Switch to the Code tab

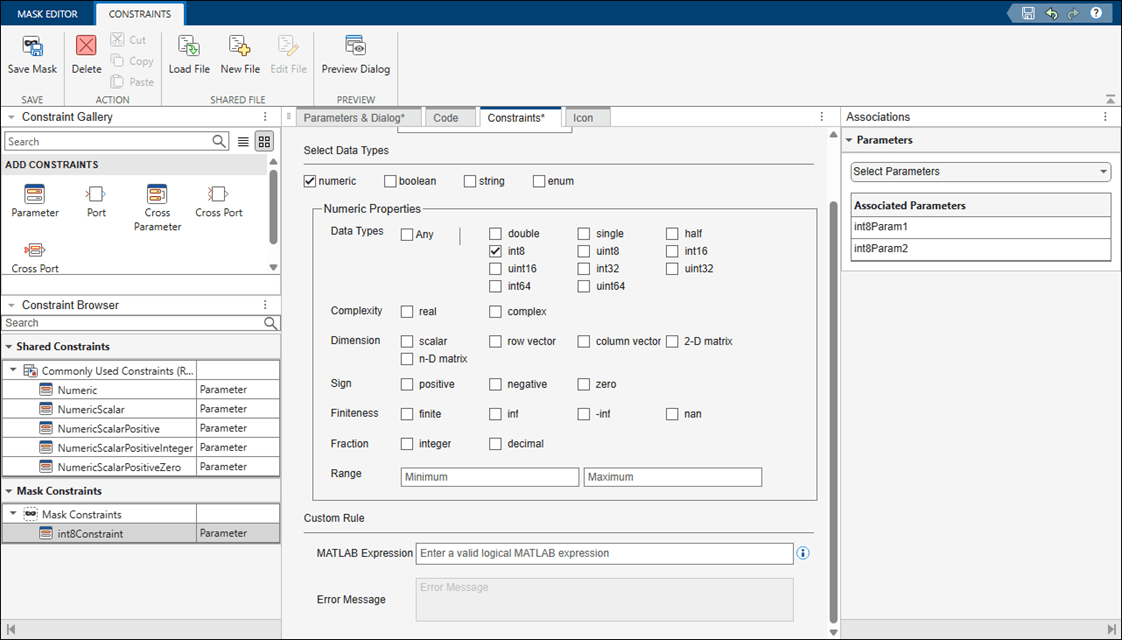click(446, 118)
